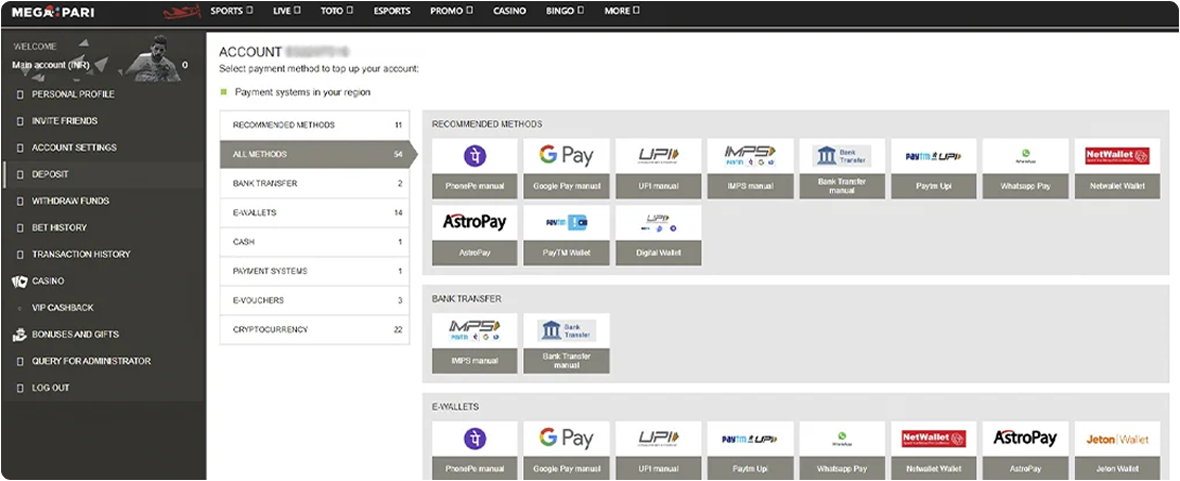Select IMPS manual under Bank Transfer section
Screen dimensions: 1180x481
pos(475,343)
